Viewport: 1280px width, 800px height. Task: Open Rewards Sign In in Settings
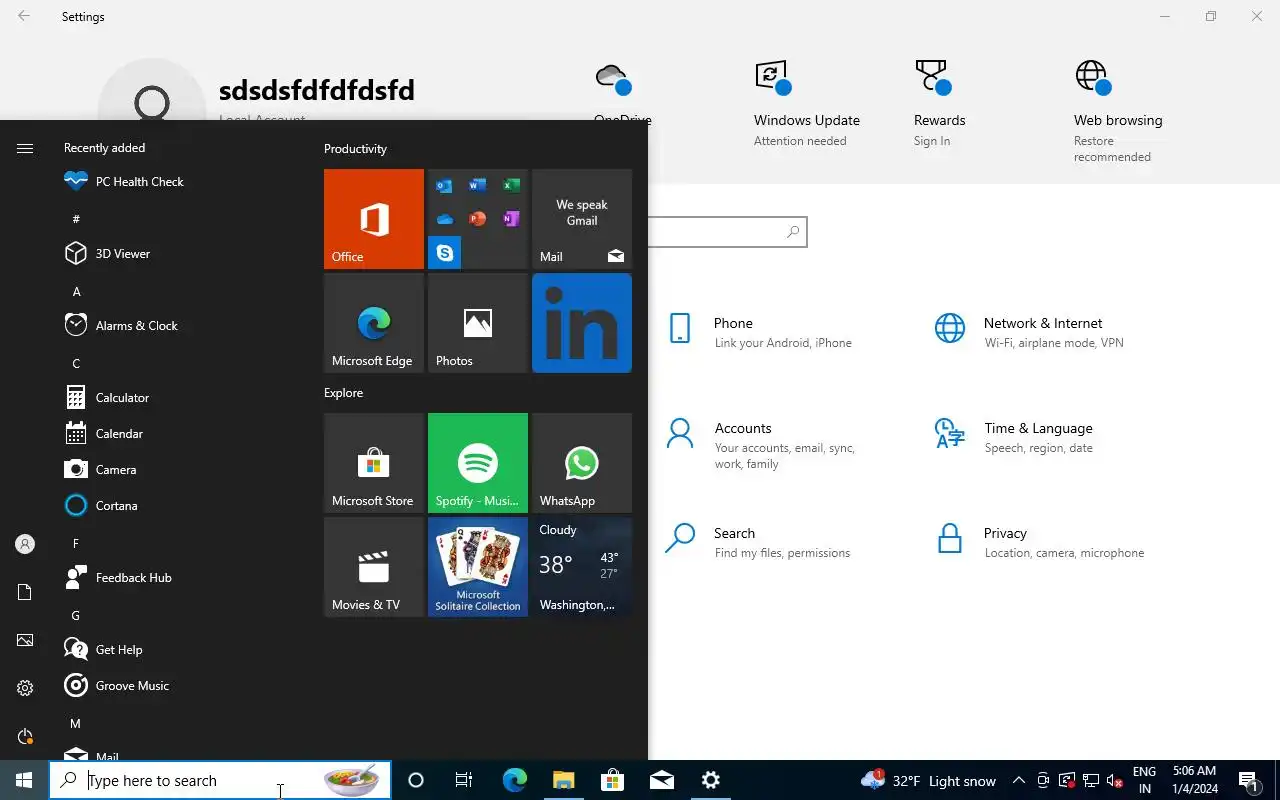point(939,104)
